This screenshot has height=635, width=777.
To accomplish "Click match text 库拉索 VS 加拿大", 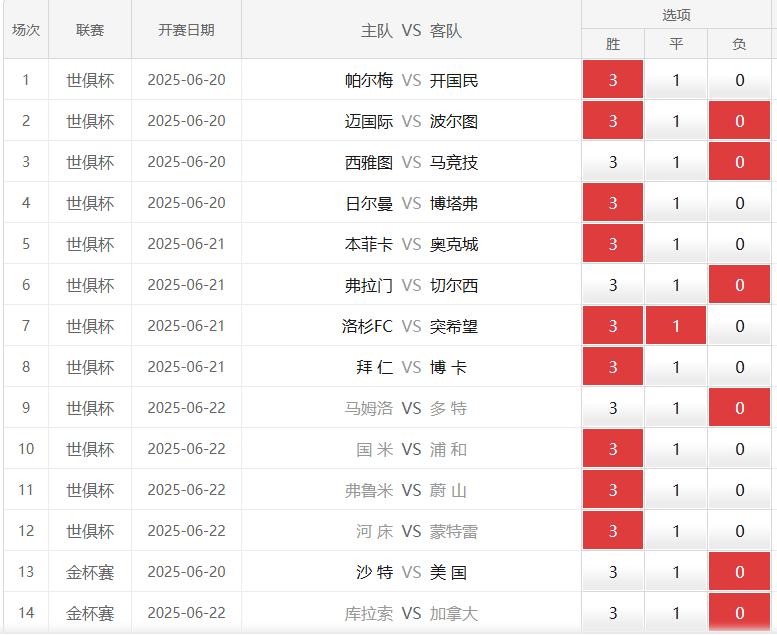I will tap(411, 614).
